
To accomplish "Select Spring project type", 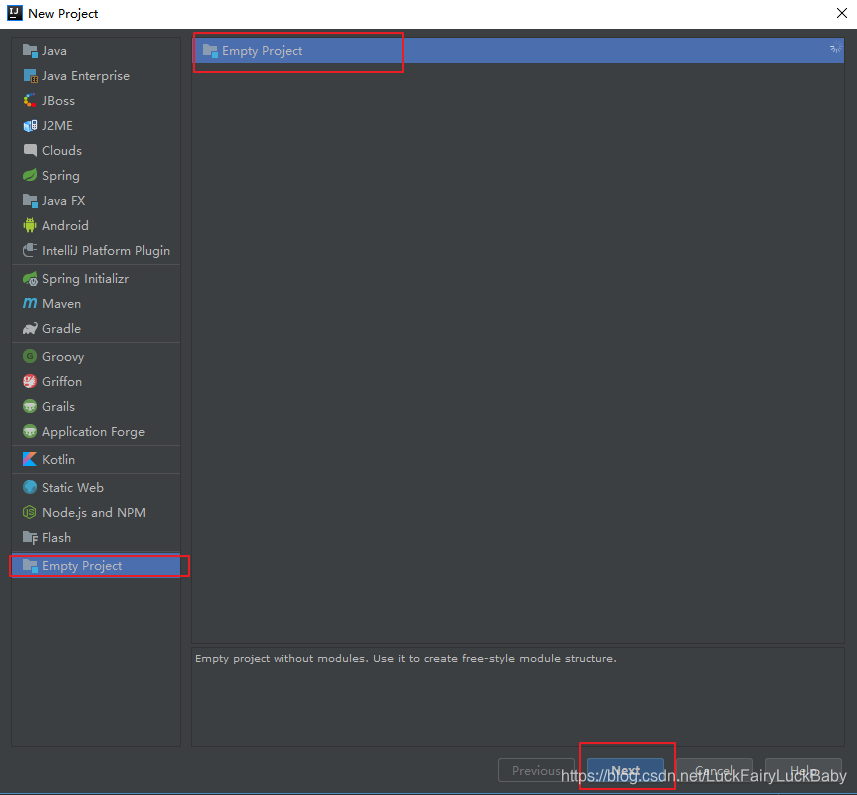I will (x=96, y=175).
